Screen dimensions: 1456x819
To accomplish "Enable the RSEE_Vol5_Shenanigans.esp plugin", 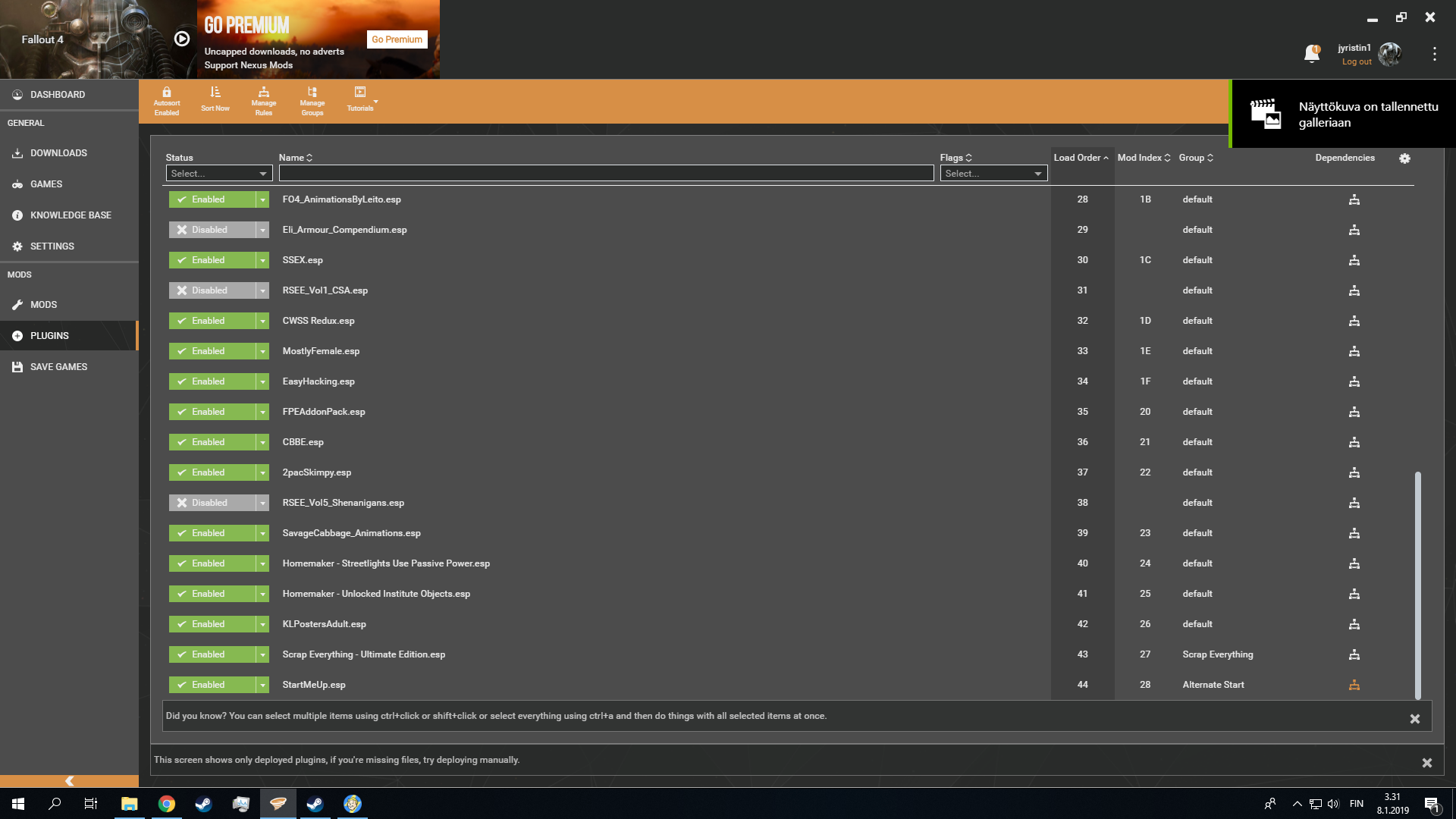I will (212, 503).
